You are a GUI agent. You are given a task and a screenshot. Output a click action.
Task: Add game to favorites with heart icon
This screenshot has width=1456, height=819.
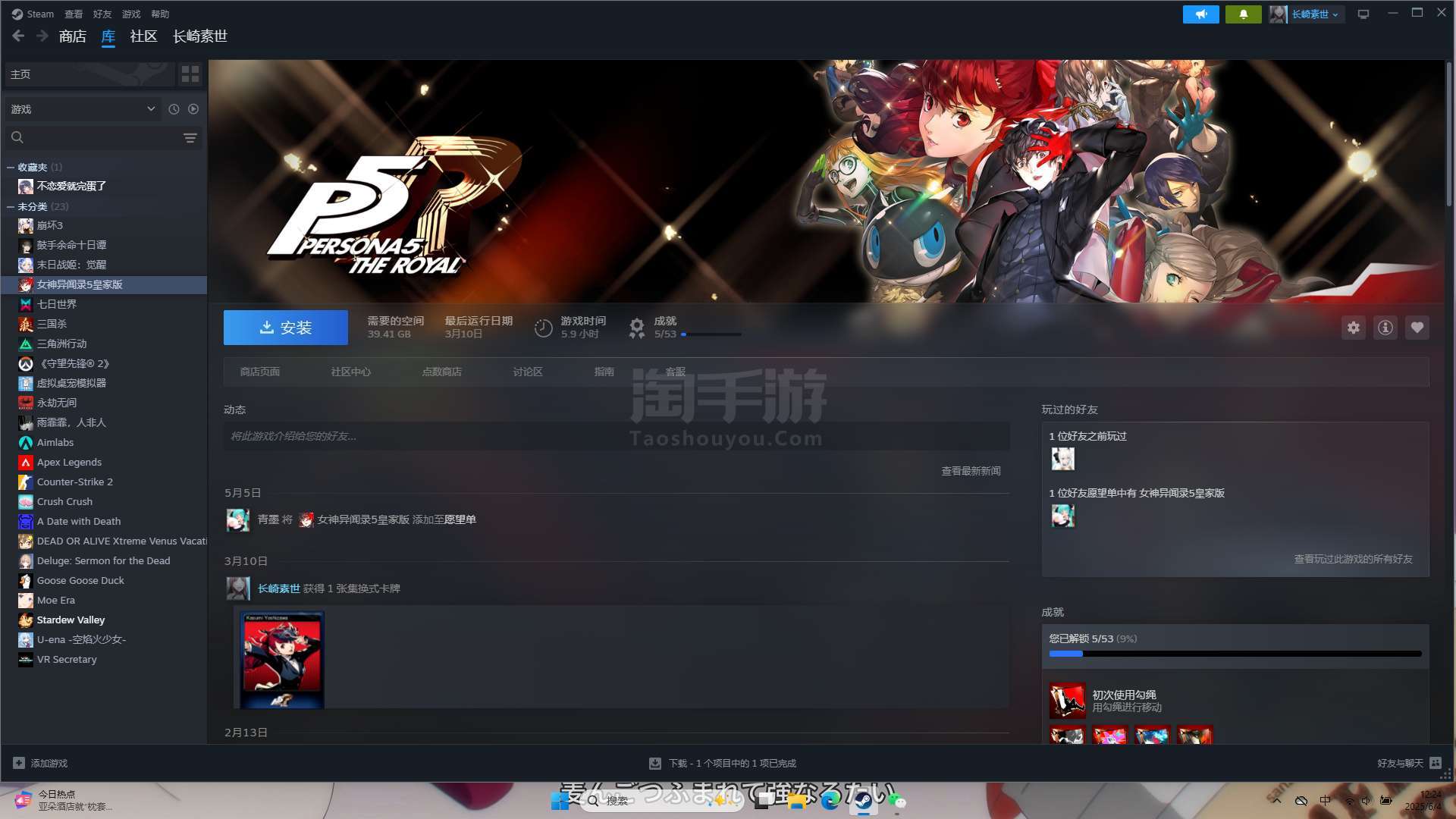1417,328
